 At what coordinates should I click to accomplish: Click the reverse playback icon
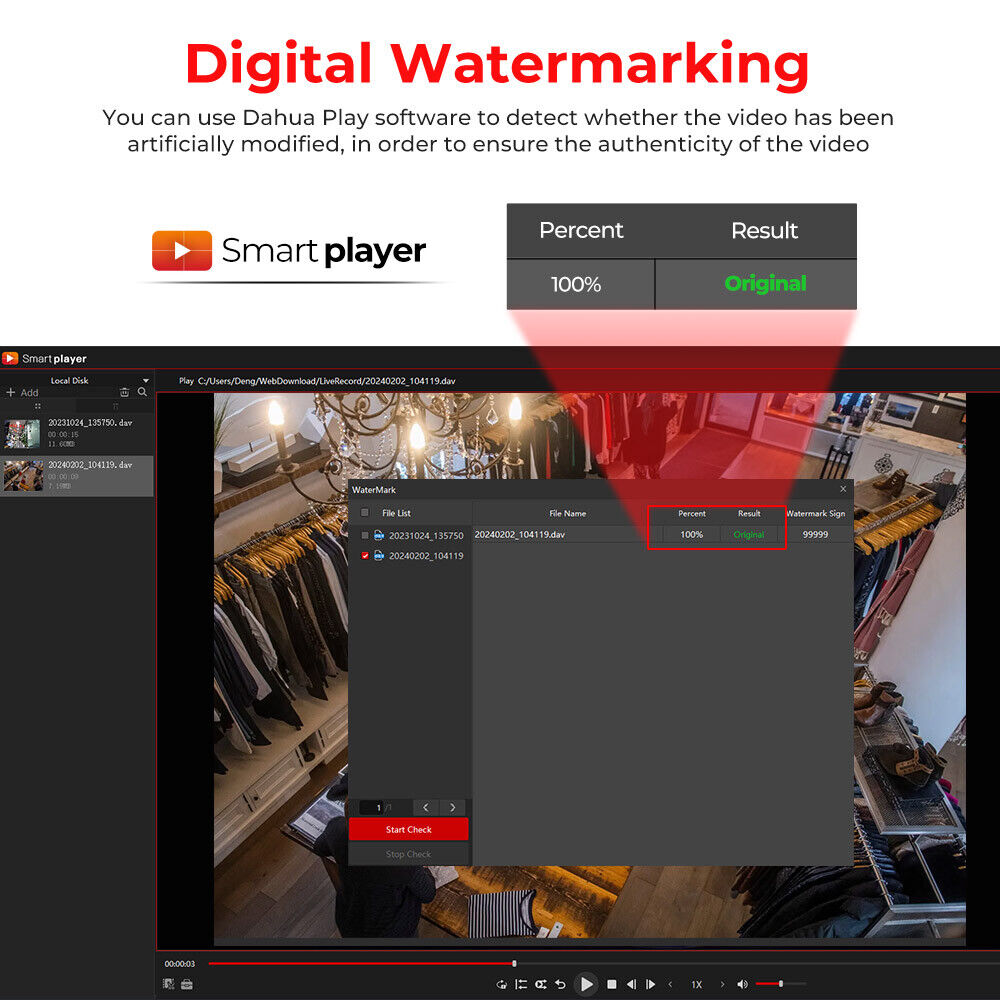tap(561, 984)
